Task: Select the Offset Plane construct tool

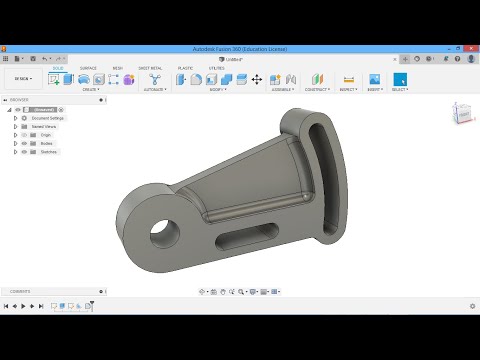Action: pyautogui.click(x=317, y=79)
